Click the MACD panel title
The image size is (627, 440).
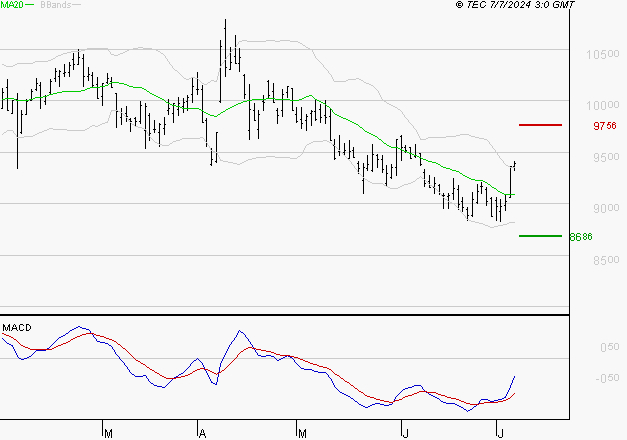(17, 328)
